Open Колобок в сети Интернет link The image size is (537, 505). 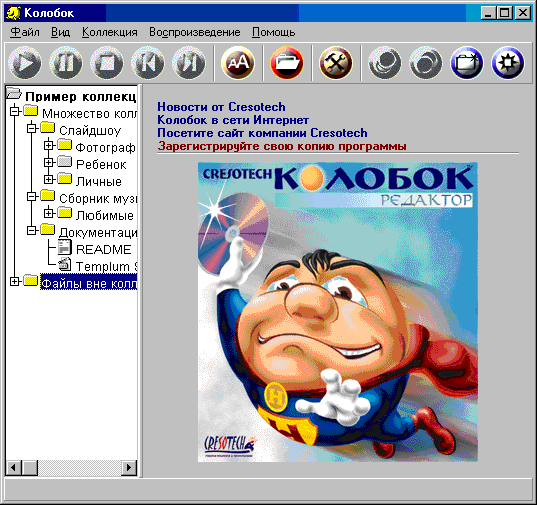click(x=233, y=120)
